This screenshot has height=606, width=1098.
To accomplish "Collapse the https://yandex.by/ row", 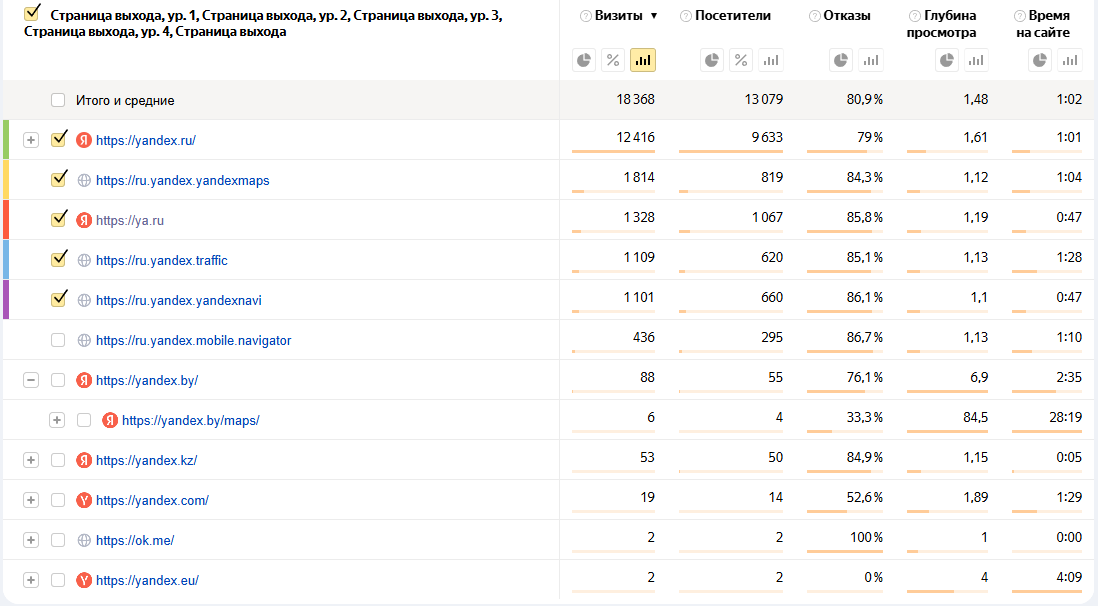I will (x=31, y=380).
